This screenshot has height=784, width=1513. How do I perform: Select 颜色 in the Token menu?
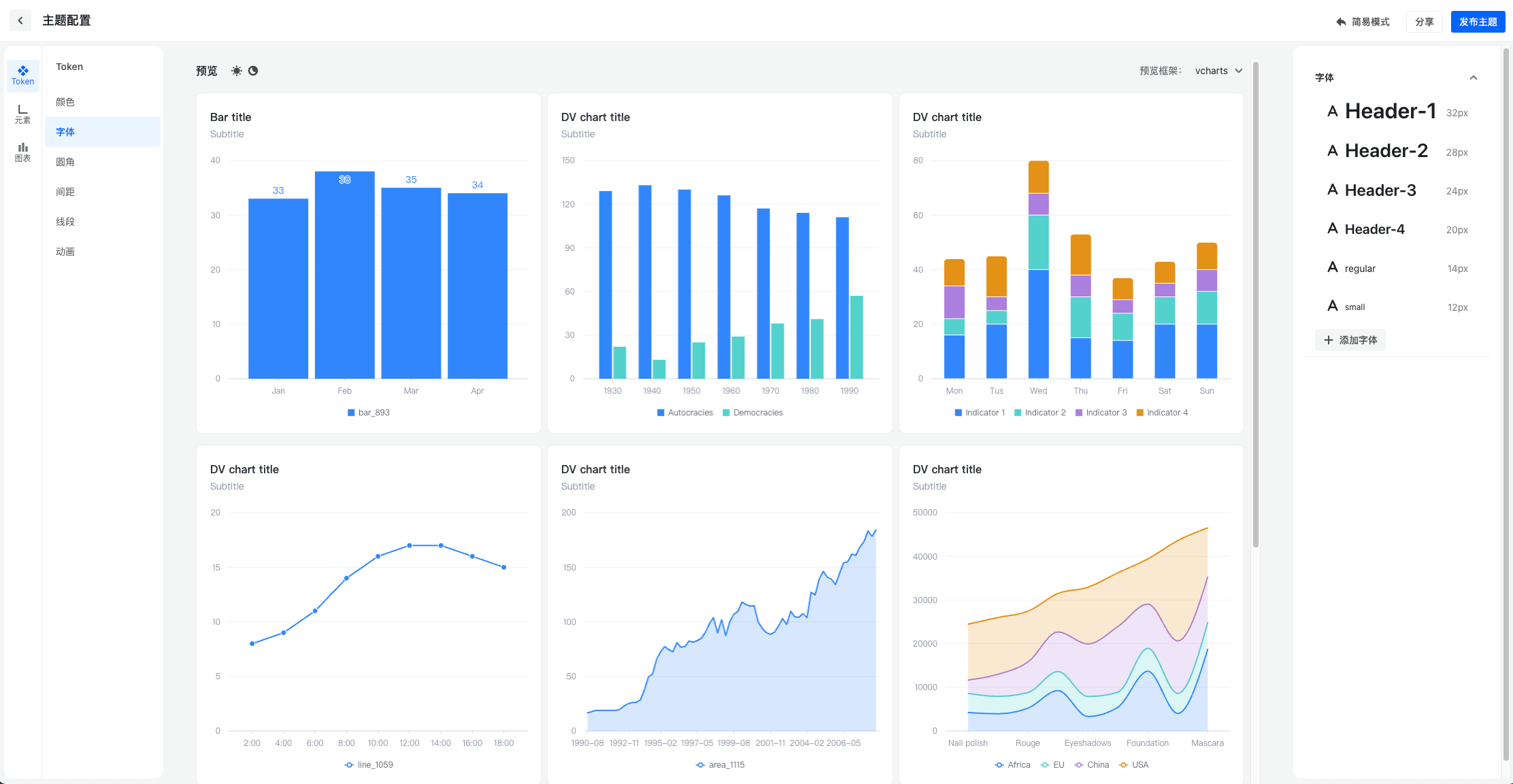[x=65, y=102]
